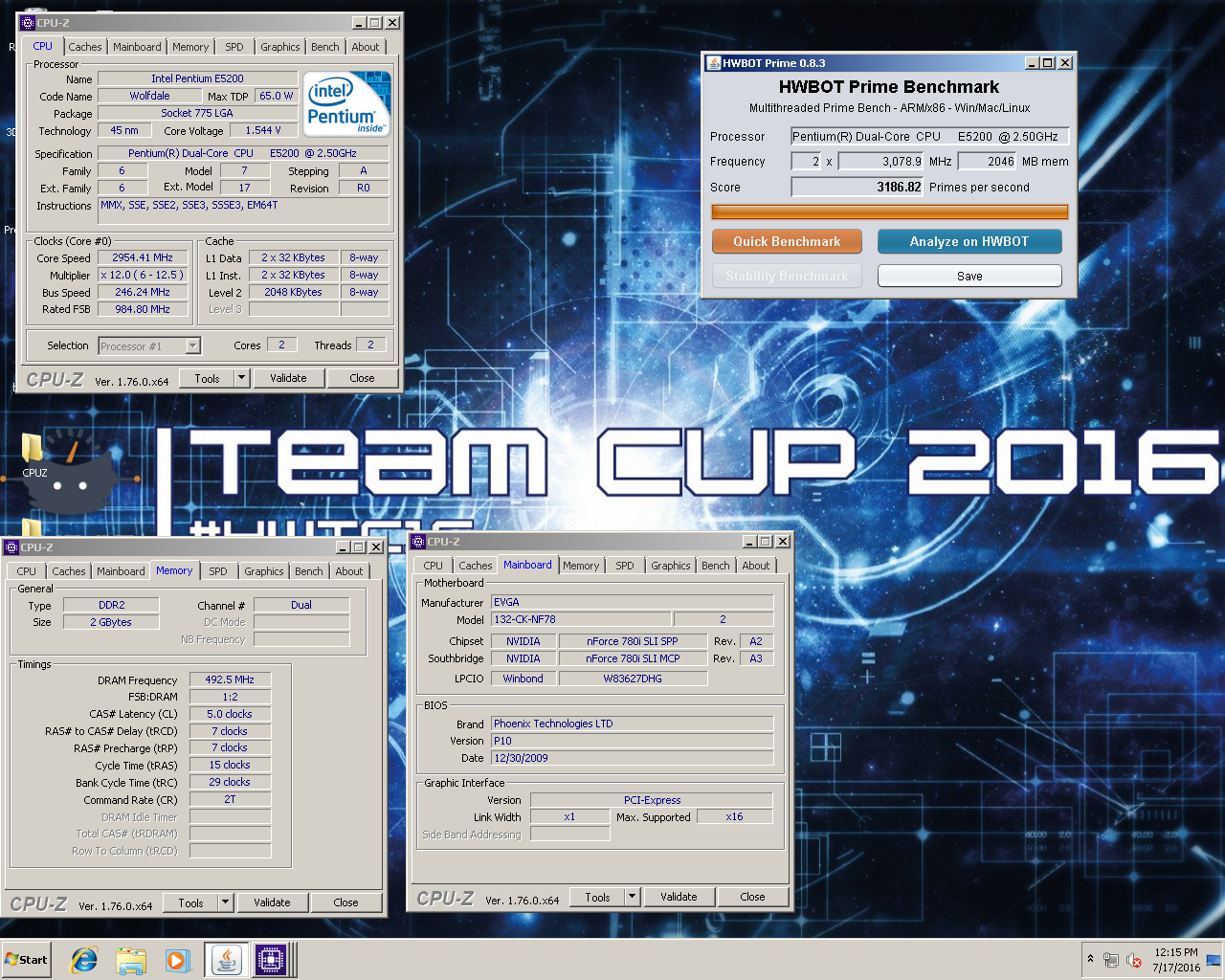Open Tools dropdown arrow in Mainboard window

(632, 897)
